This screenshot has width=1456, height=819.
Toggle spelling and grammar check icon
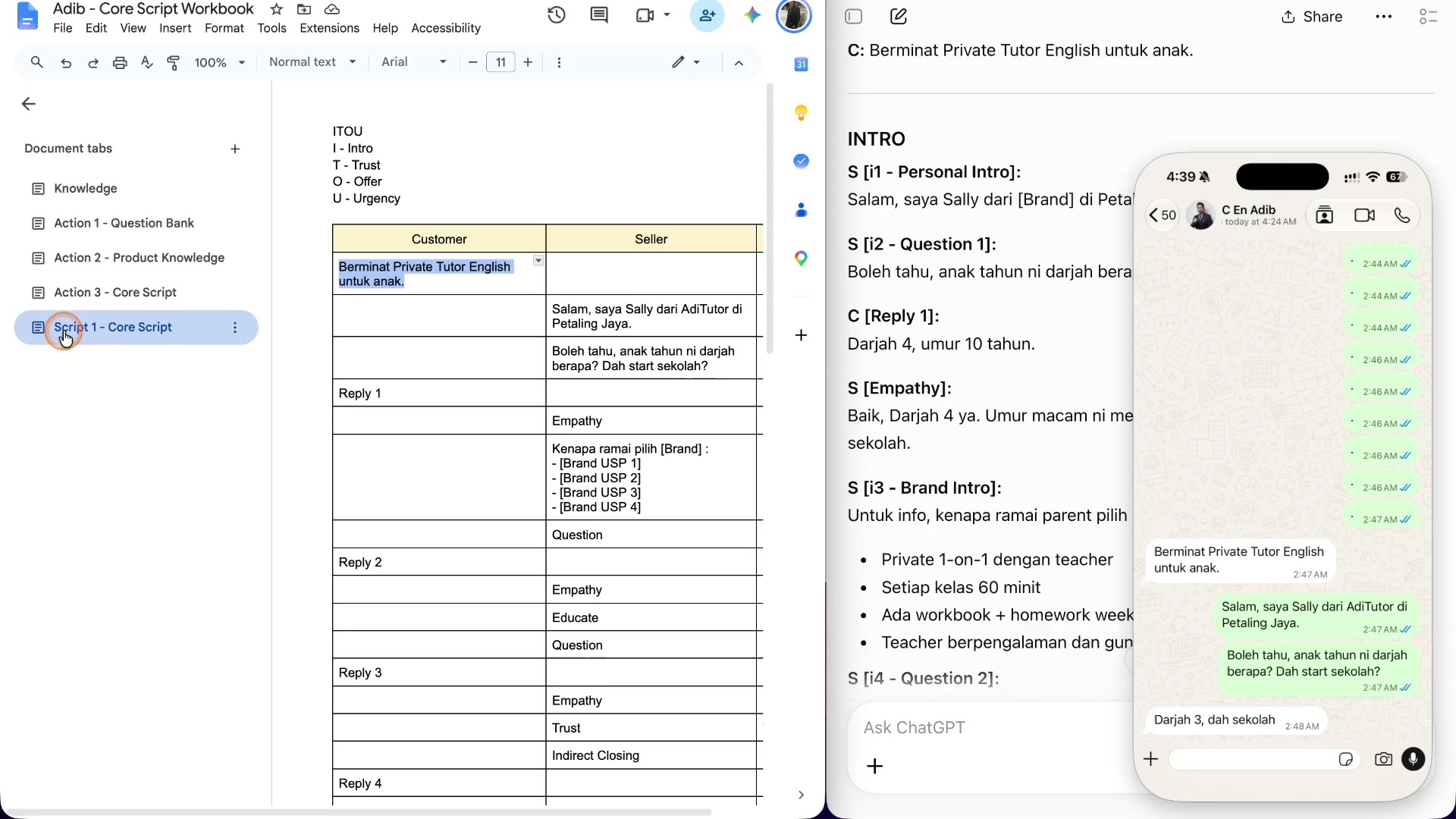[147, 62]
